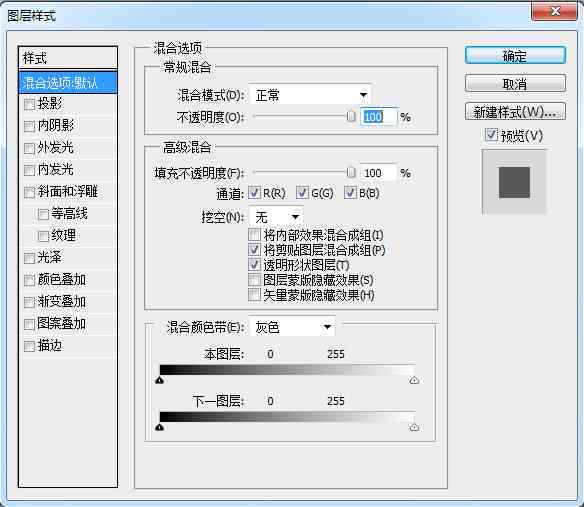Click the 取消 button
The width and height of the screenshot is (584, 507).
tap(515, 83)
